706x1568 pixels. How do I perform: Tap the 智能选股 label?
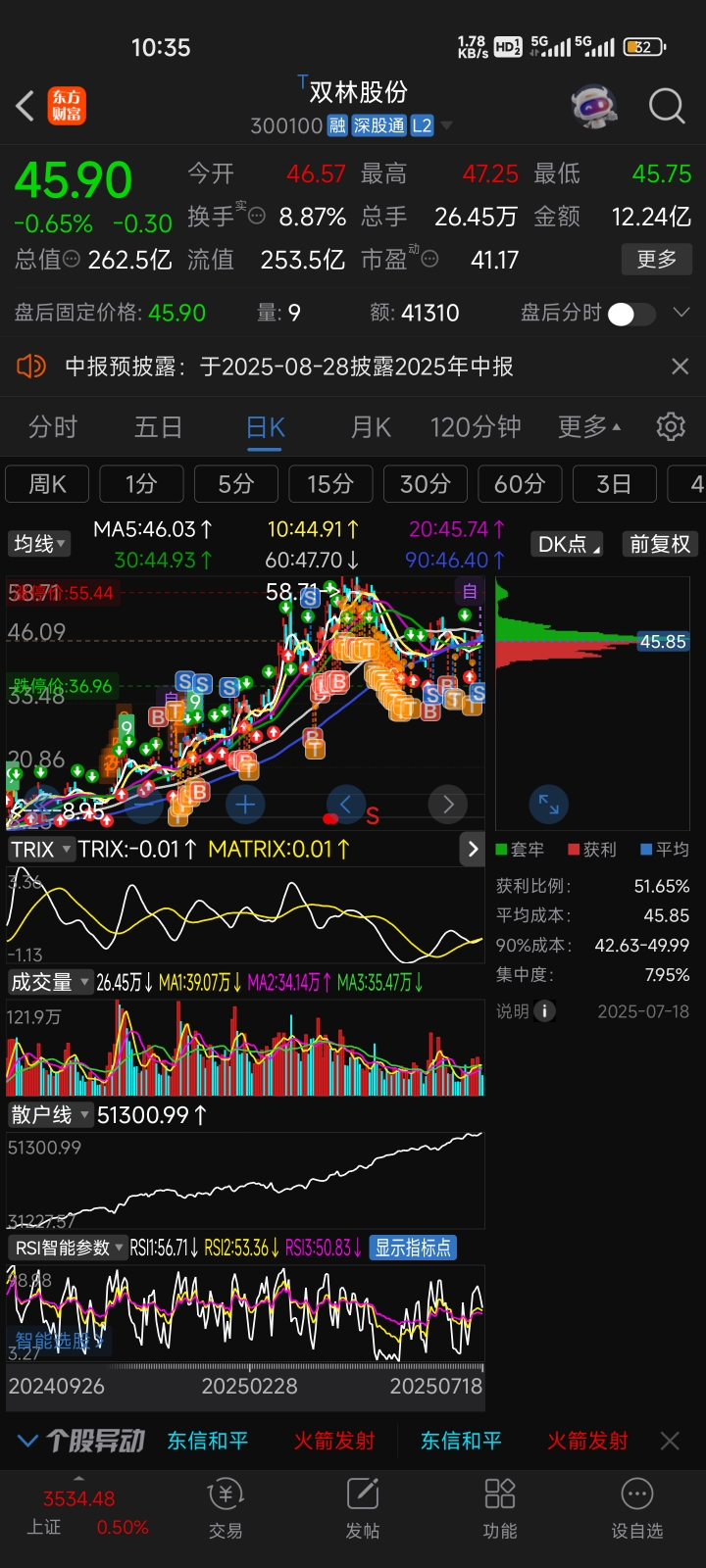tap(58, 1340)
